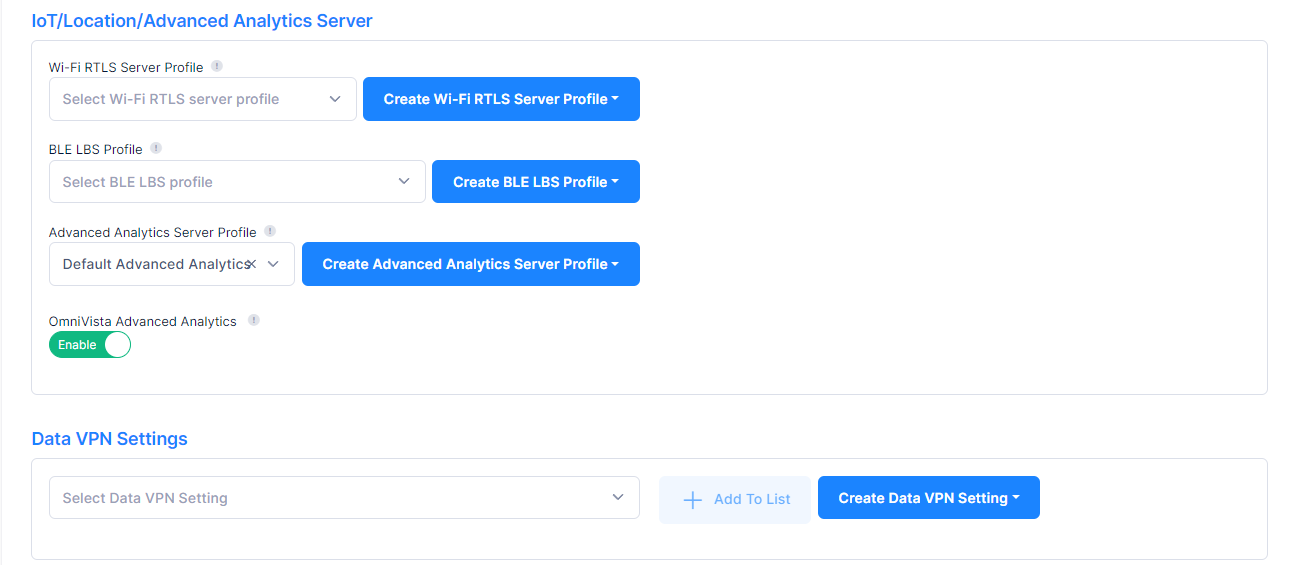This screenshot has height=565, width=1295.
Task: Click the plus icon in Add To List
Action: tap(692, 499)
